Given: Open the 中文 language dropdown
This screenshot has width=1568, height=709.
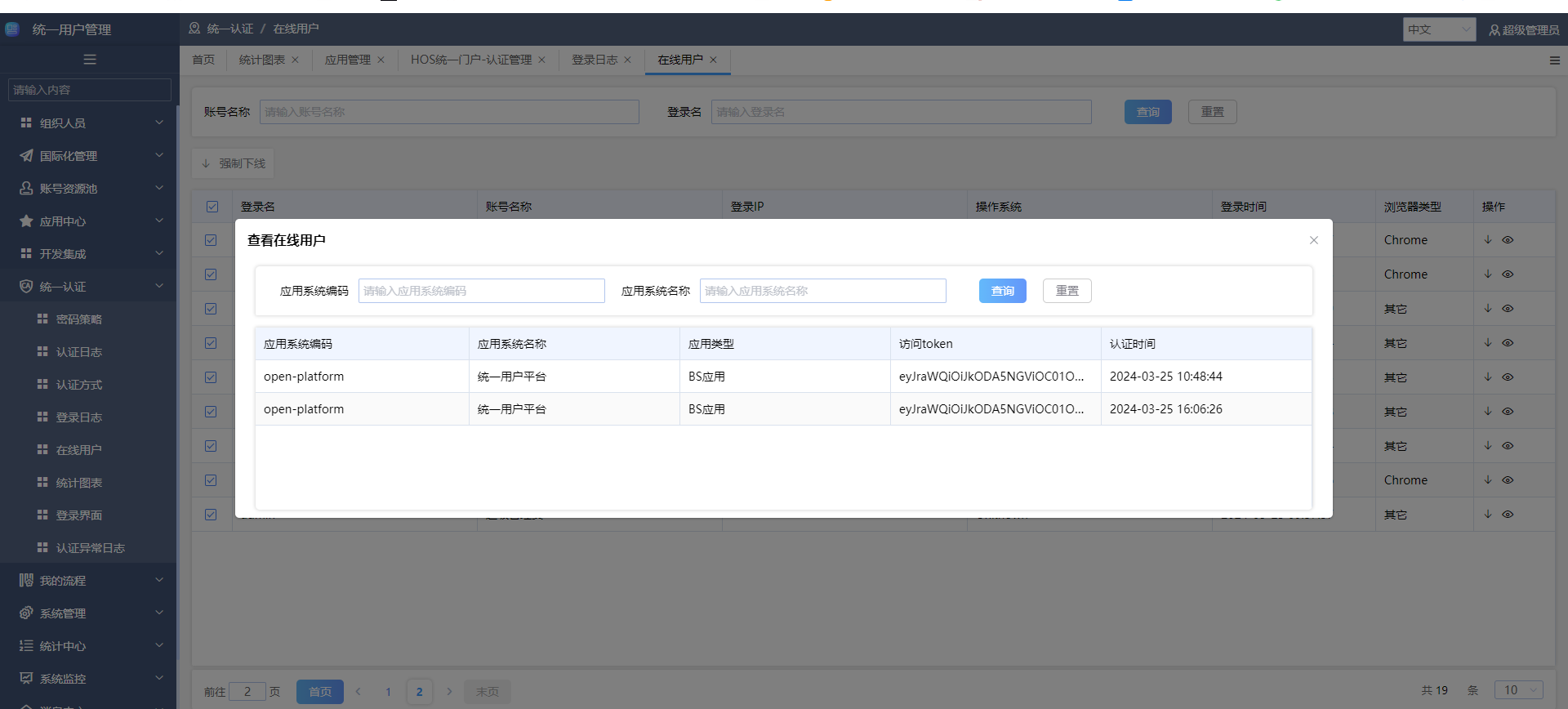Looking at the screenshot, I should click(1439, 30).
